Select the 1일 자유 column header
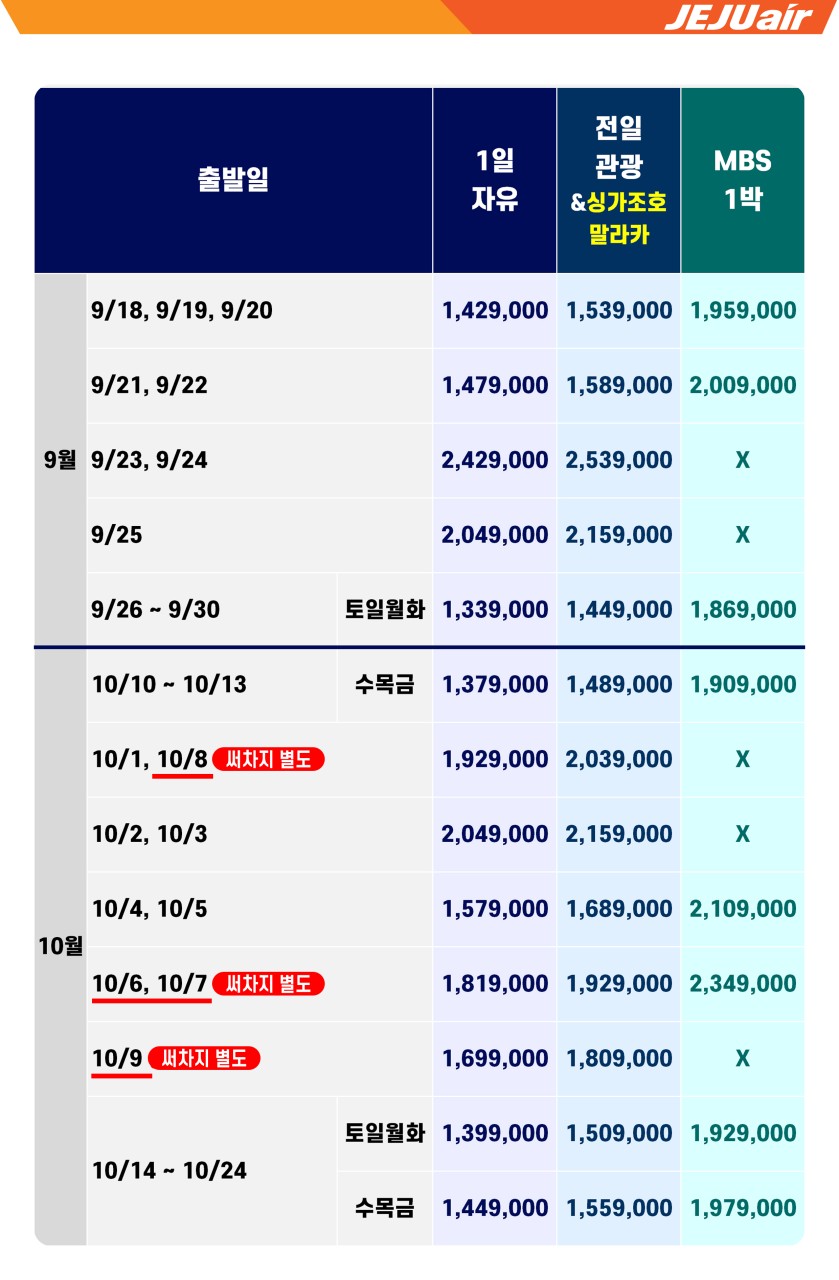Screen dimensions: 839x1280 495,180
